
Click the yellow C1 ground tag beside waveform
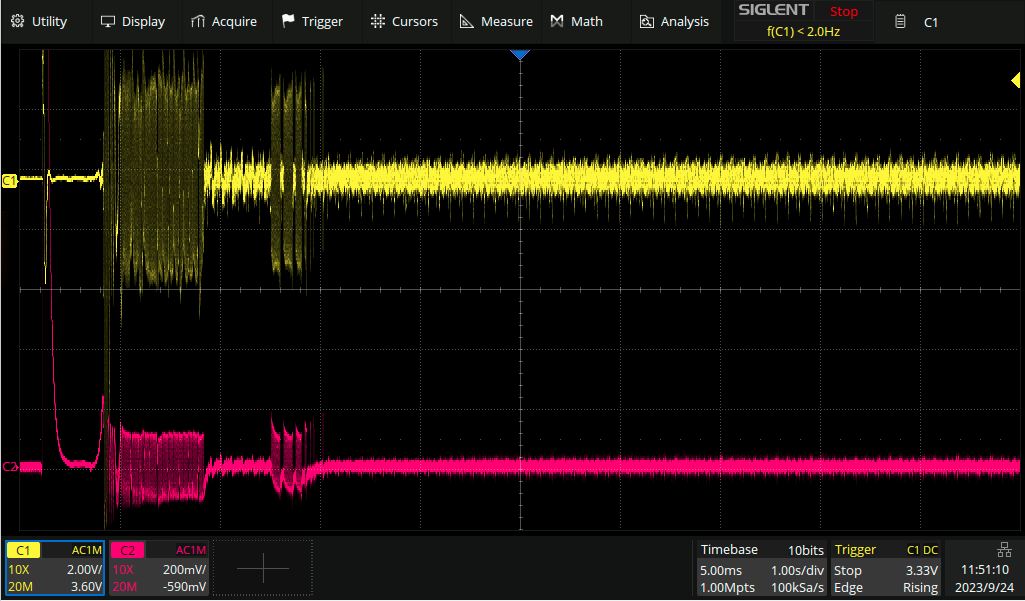coord(9,180)
